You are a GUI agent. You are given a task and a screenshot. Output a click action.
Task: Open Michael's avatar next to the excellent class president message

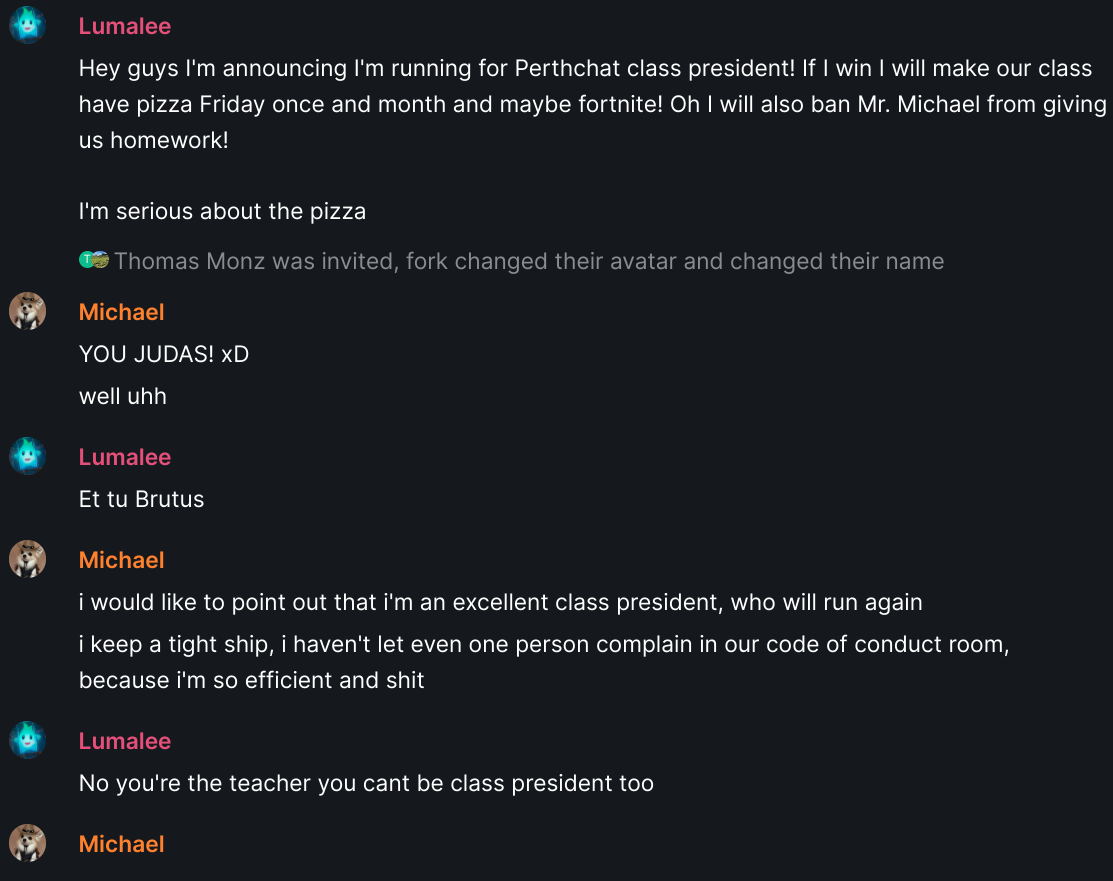click(x=28, y=559)
